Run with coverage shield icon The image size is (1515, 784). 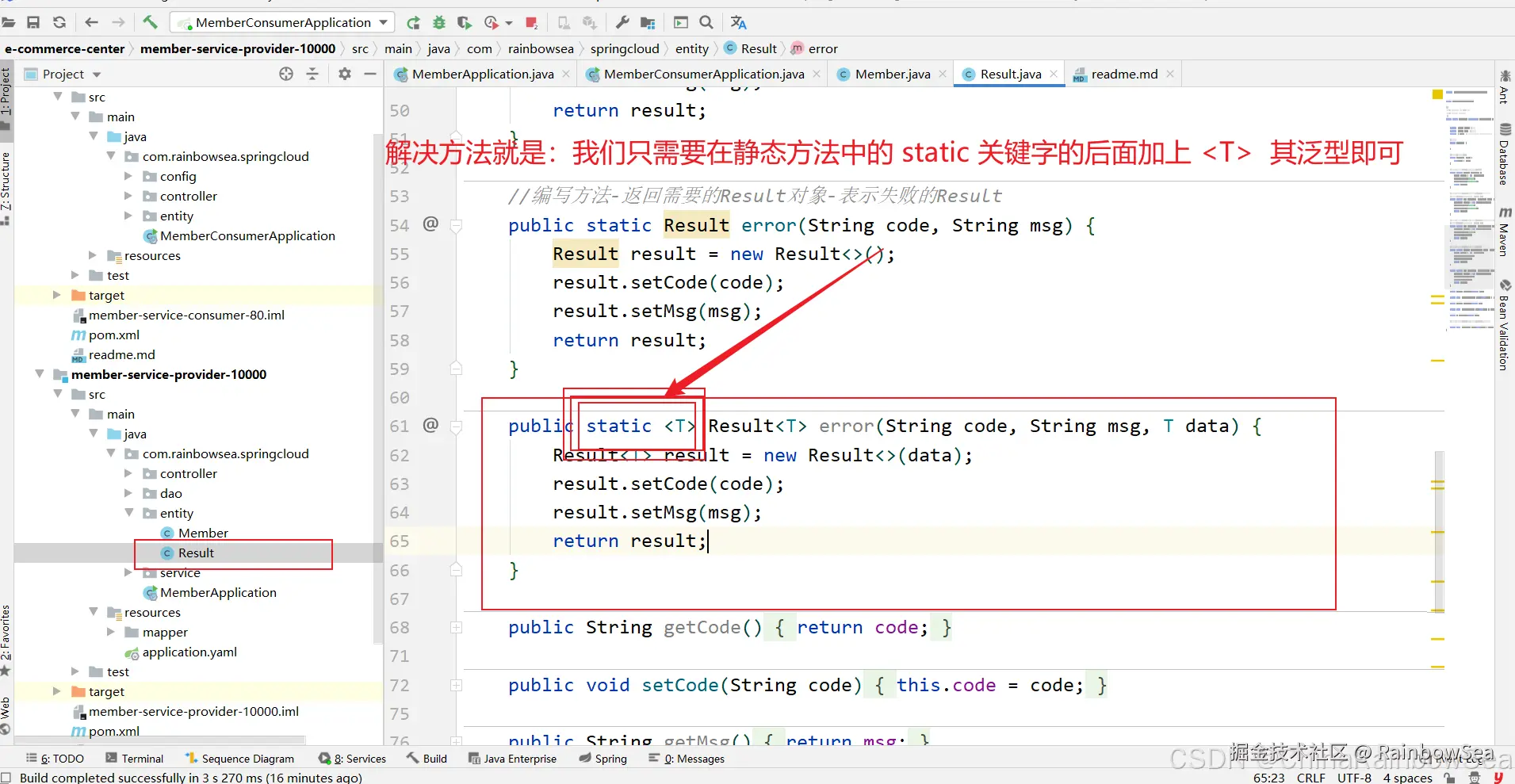pyautogui.click(x=465, y=22)
